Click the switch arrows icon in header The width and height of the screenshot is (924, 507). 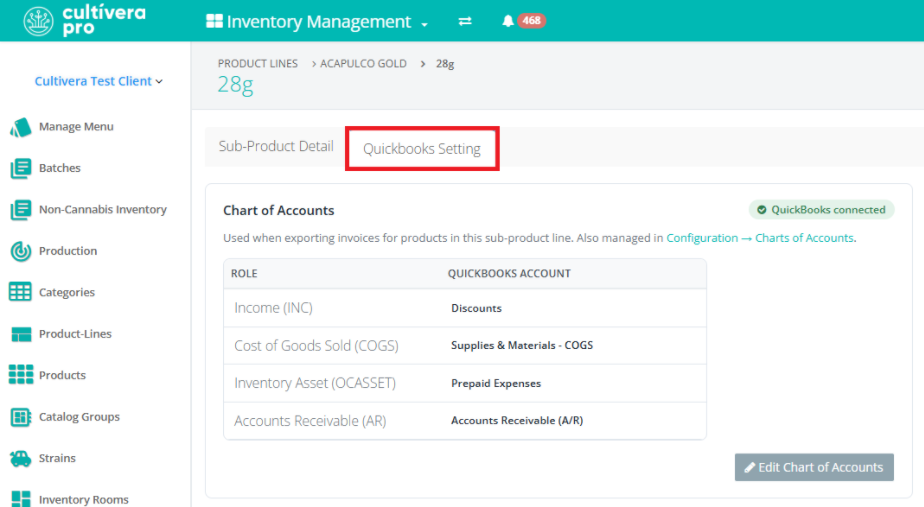[465, 21]
